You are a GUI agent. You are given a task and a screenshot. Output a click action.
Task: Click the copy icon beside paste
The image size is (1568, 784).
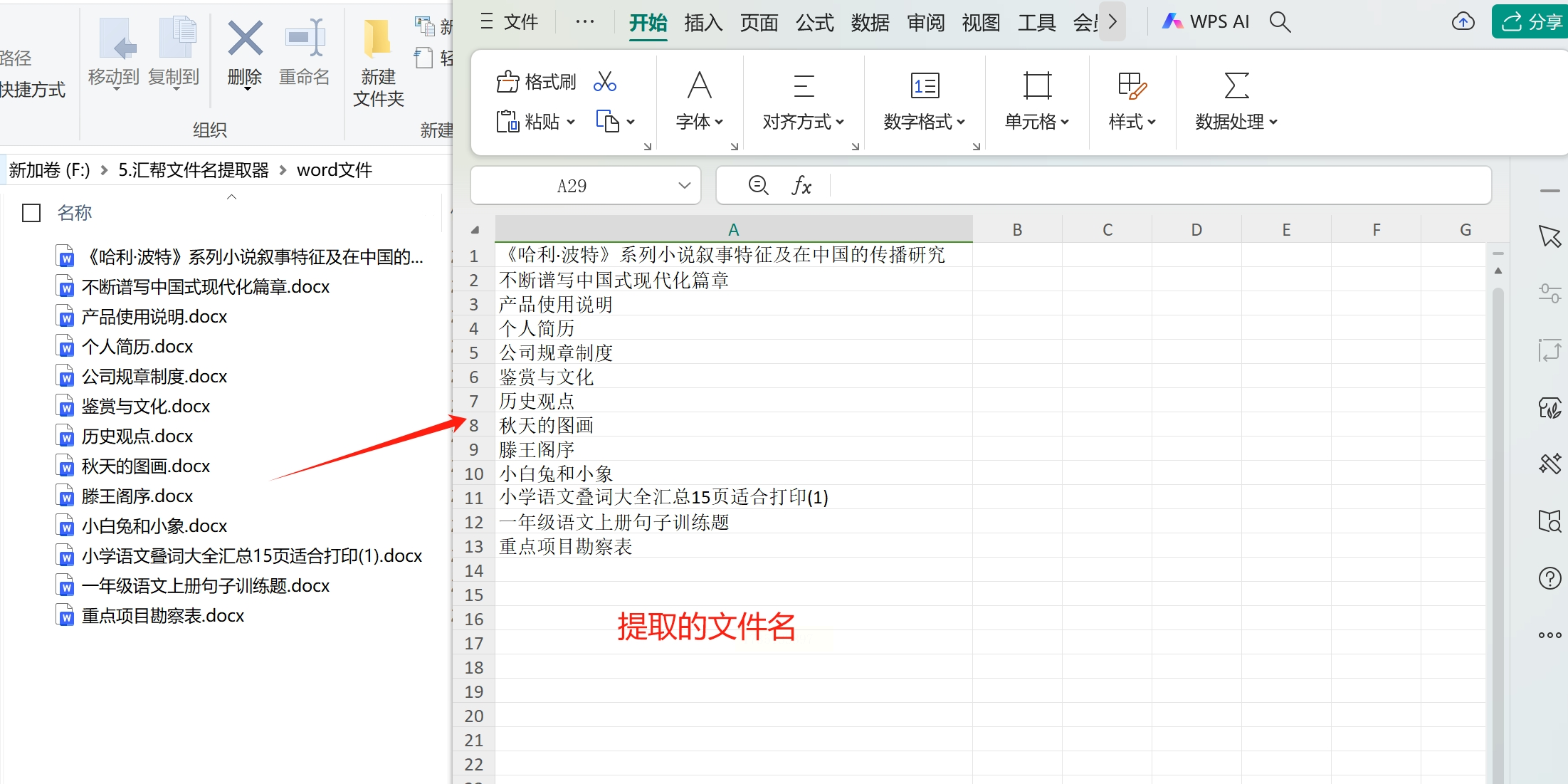[x=607, y=122]
